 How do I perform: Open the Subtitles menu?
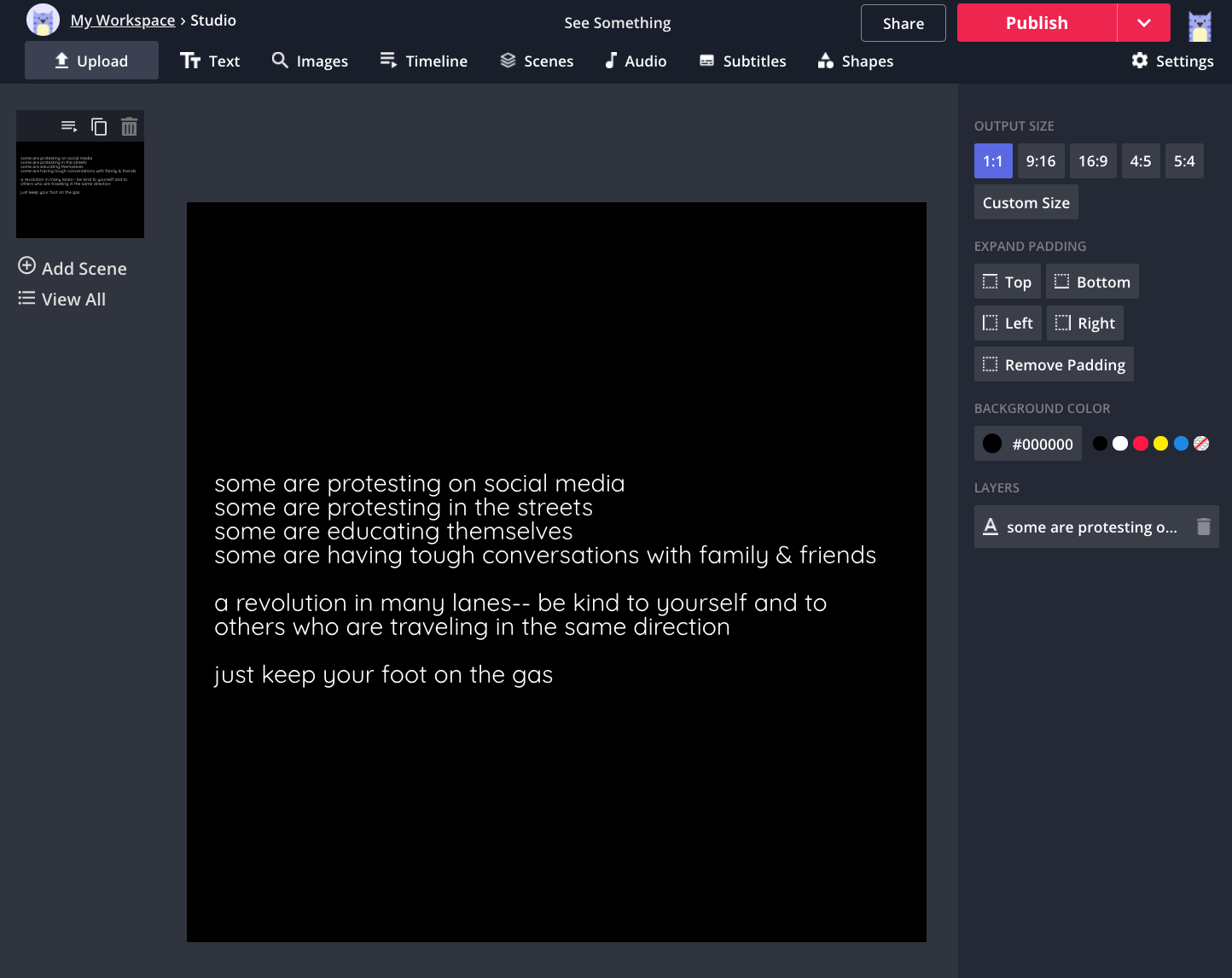tap(742, 61)
